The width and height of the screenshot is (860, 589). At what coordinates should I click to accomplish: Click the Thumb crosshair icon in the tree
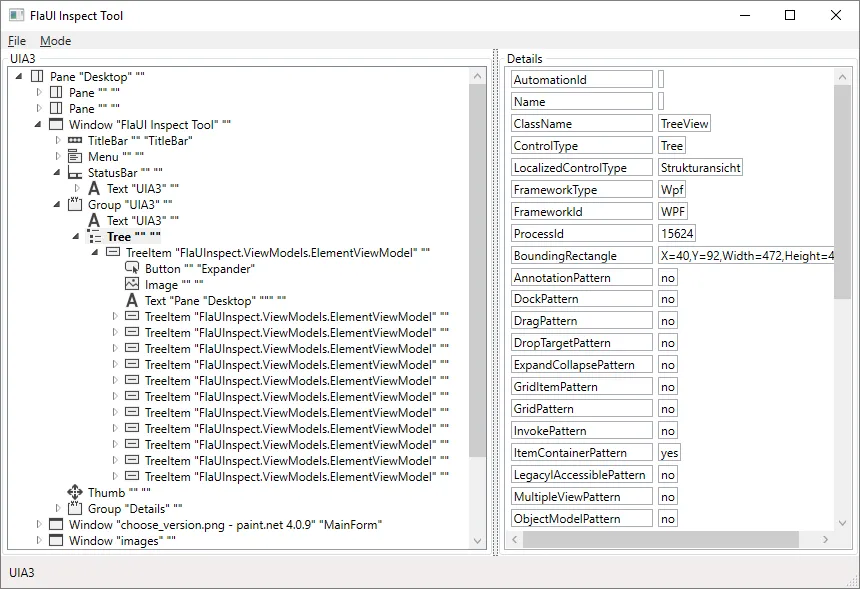pyautogui.click(x=76, y=492)
